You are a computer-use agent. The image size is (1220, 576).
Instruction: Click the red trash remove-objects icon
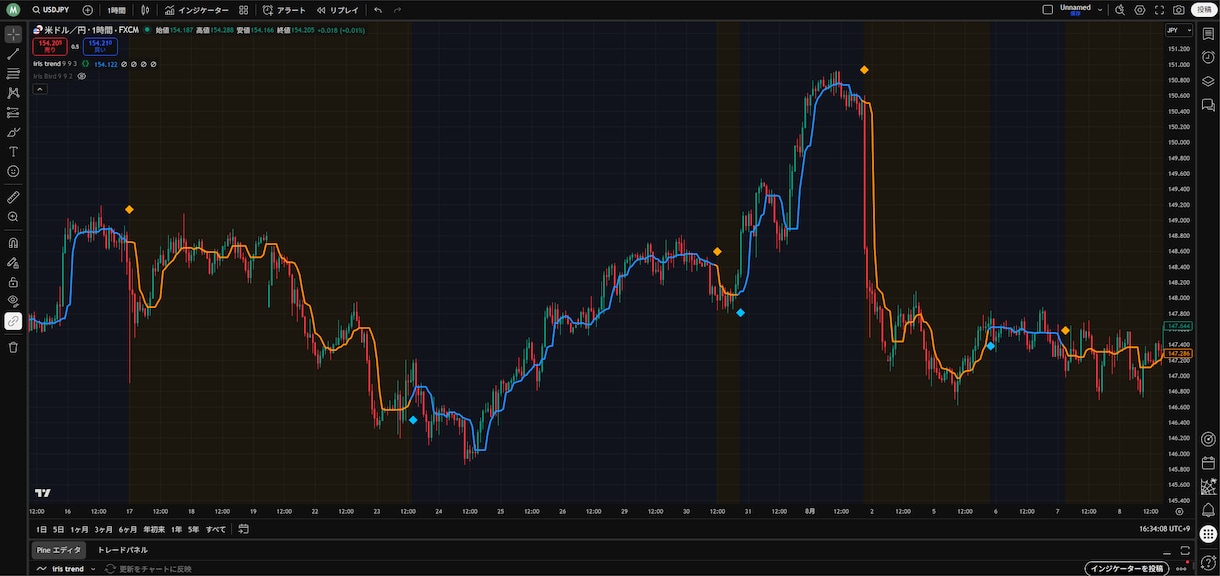coord(13,347)
